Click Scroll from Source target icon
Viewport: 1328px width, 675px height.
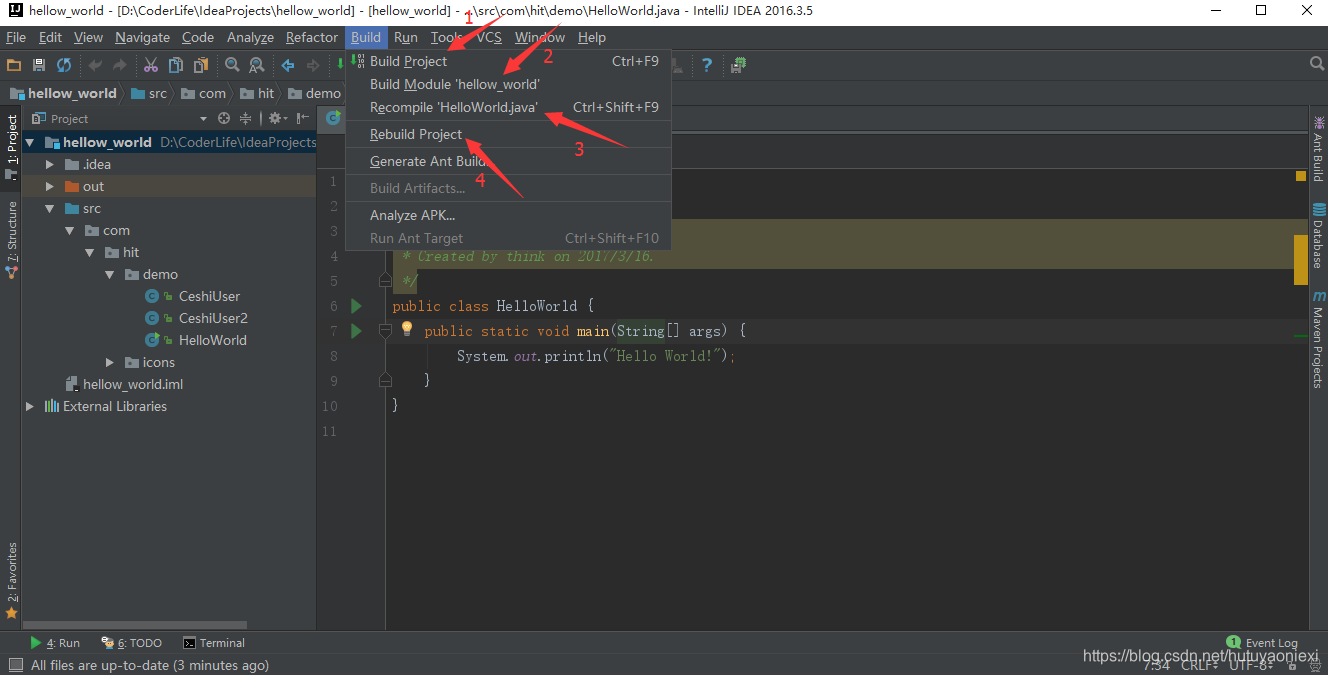(224, 118)
